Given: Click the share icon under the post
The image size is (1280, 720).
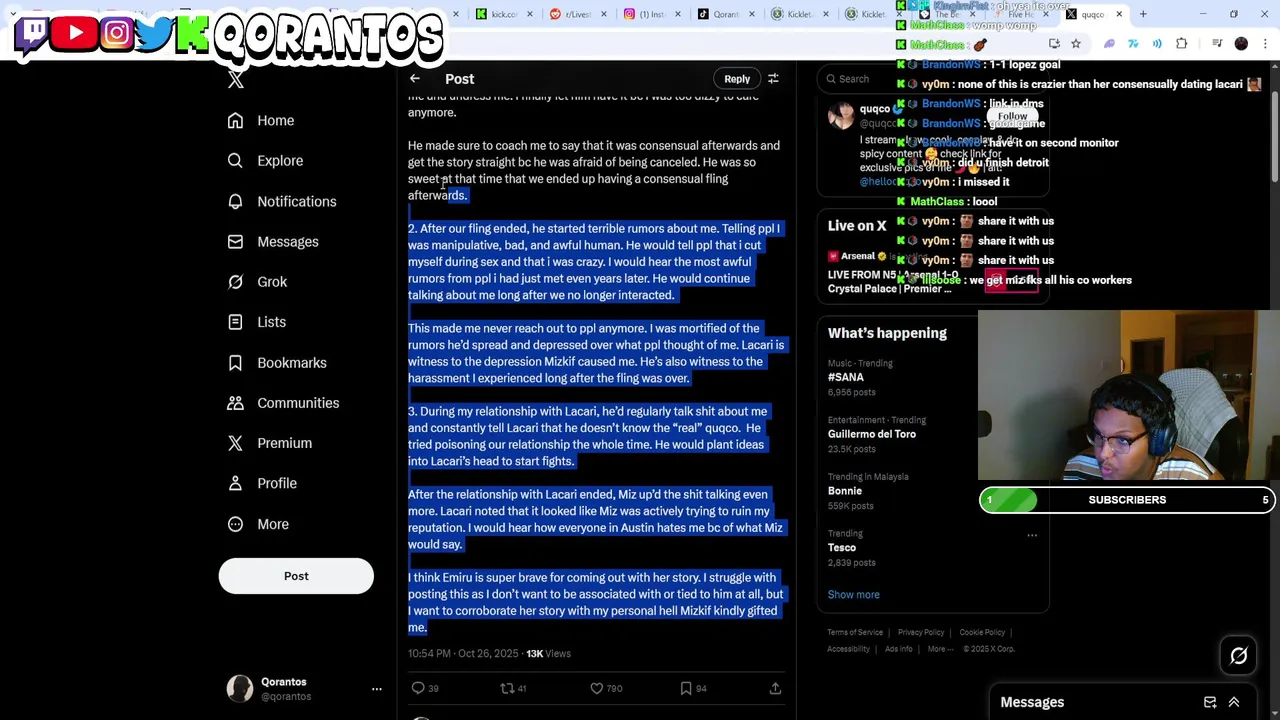Looking at the screenshot, I should pos(775,688).
